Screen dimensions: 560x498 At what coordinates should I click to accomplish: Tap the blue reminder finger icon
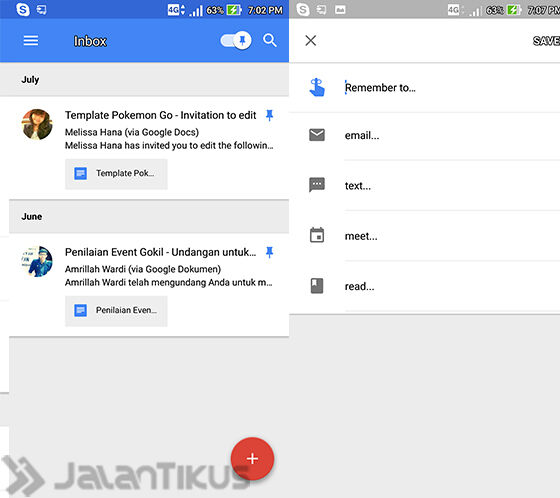tap(317, 88)
